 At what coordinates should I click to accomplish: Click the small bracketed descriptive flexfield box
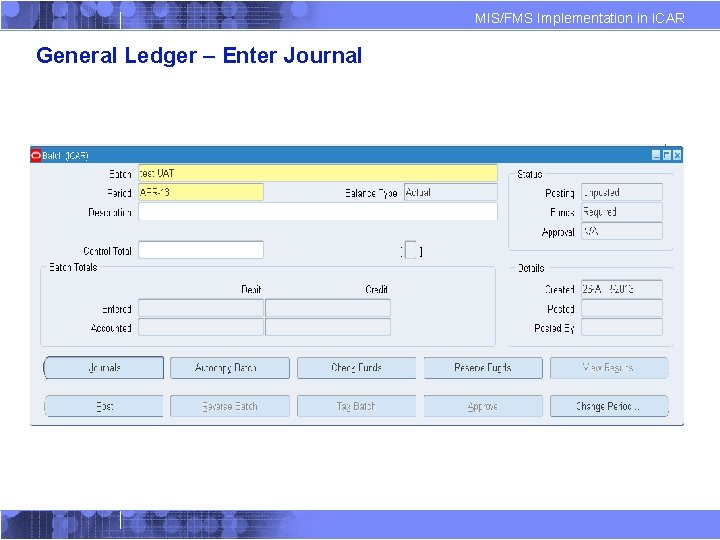[x=411, y=250]
